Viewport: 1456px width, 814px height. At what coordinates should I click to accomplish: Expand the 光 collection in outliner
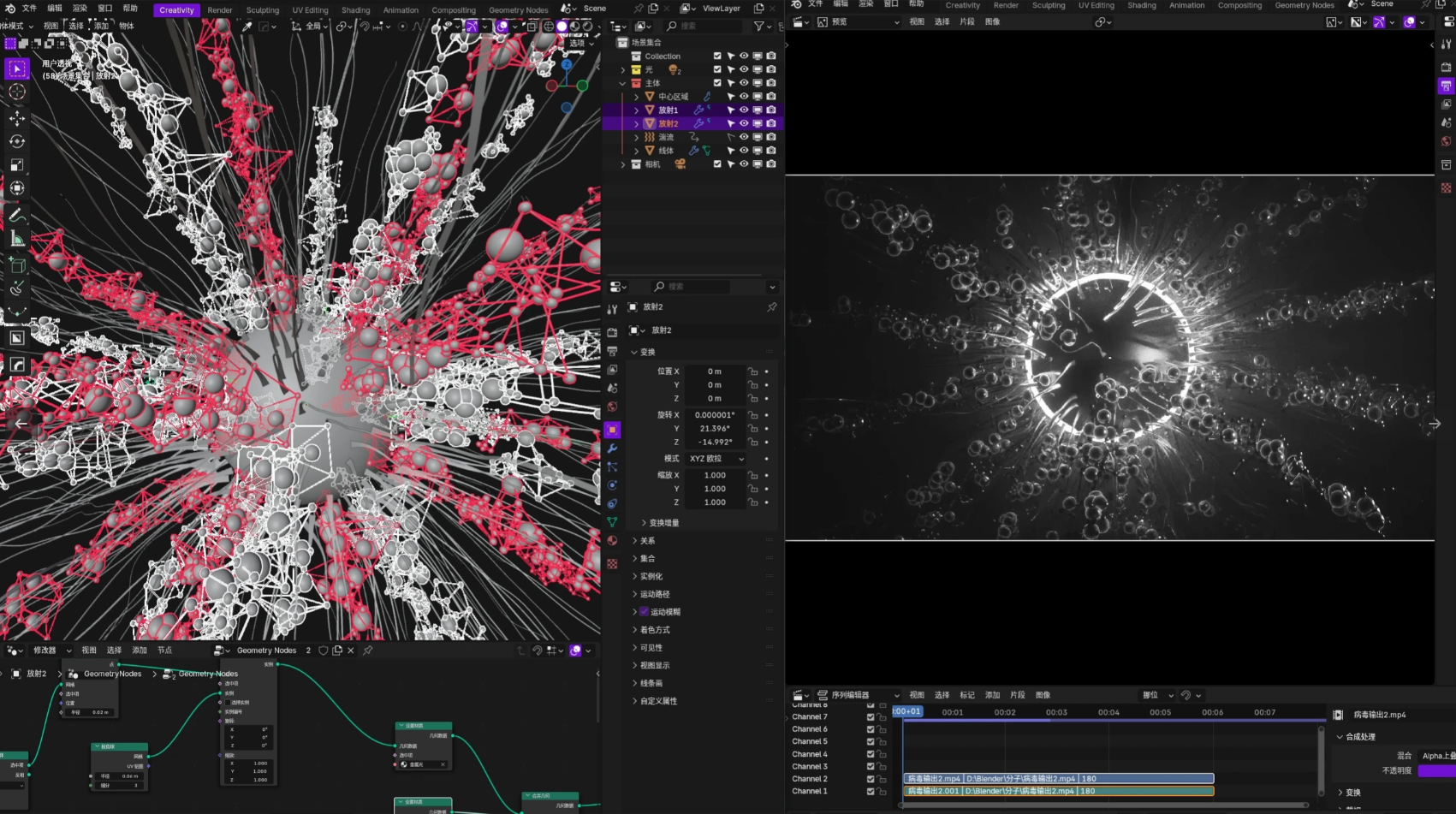click(x=622, y=70)
